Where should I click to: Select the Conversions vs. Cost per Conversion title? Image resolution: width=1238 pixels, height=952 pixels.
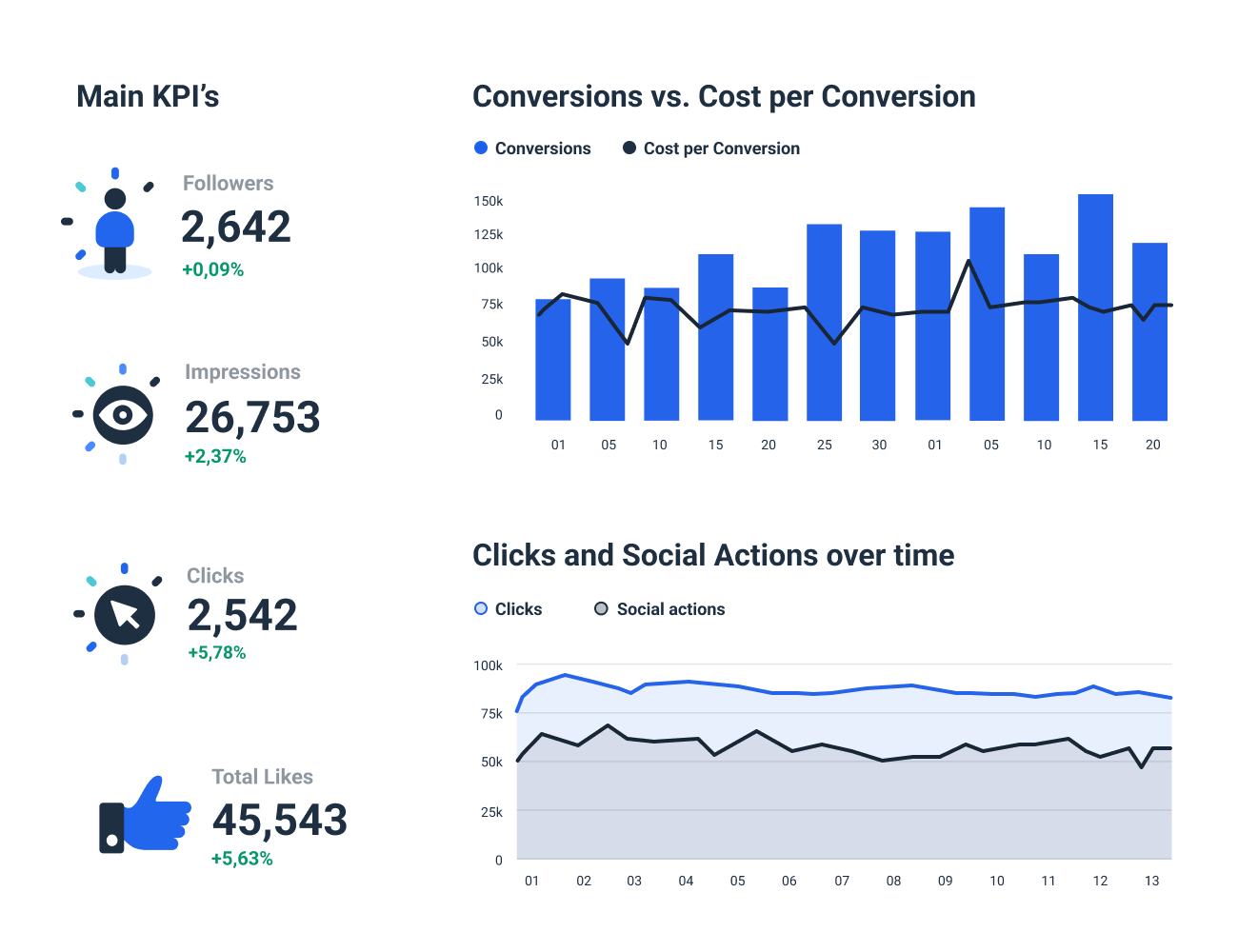point(724,96)
